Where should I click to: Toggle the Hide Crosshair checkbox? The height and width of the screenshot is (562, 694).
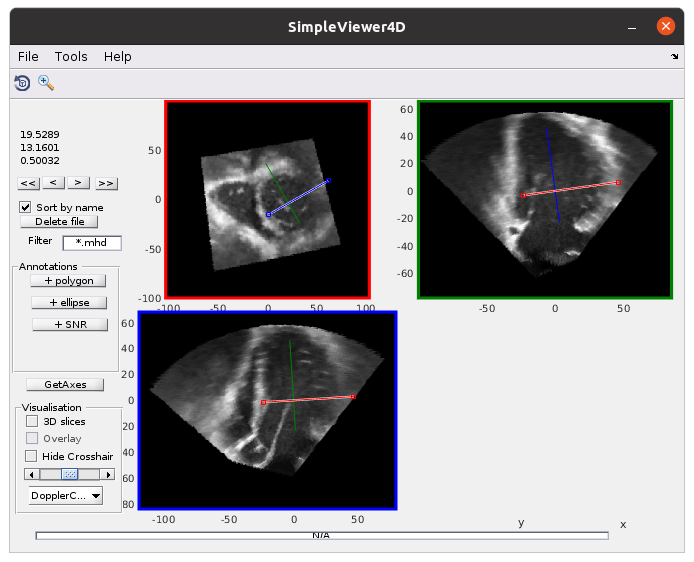point(32,456)
